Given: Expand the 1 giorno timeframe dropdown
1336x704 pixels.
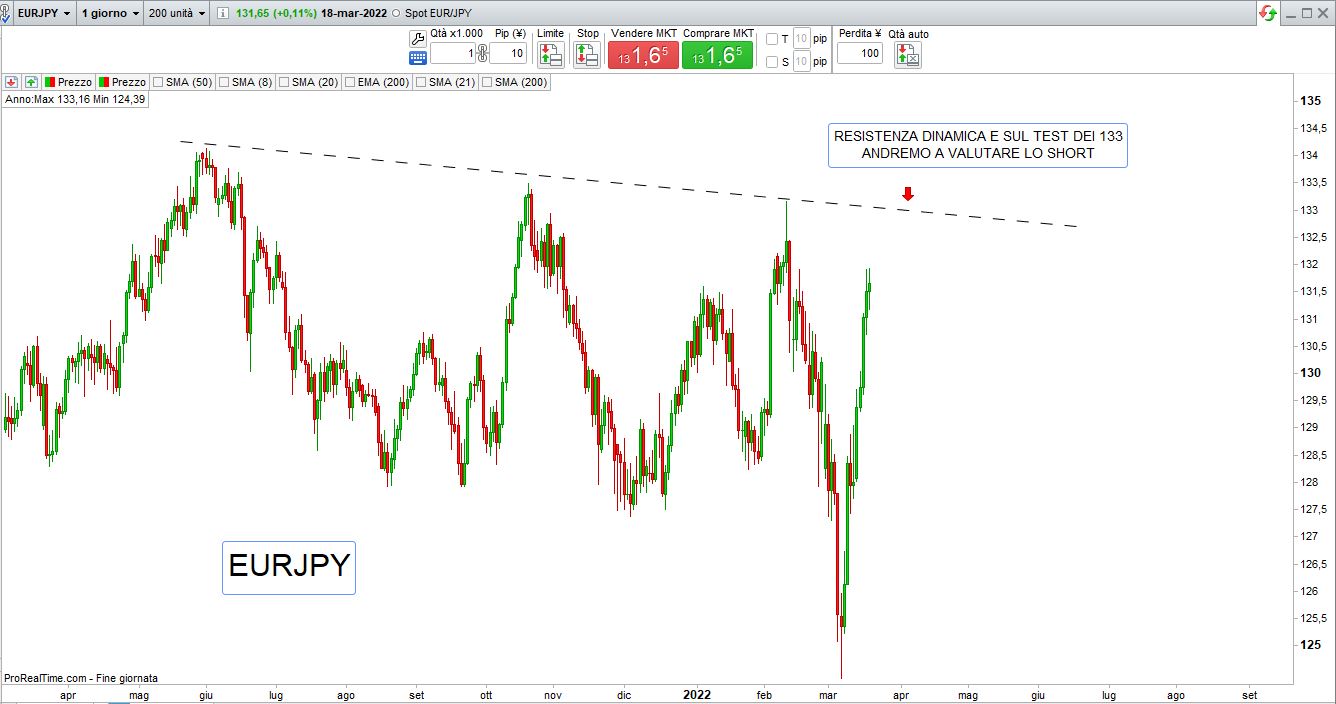Looking at the screenshot, I should 110,14.
